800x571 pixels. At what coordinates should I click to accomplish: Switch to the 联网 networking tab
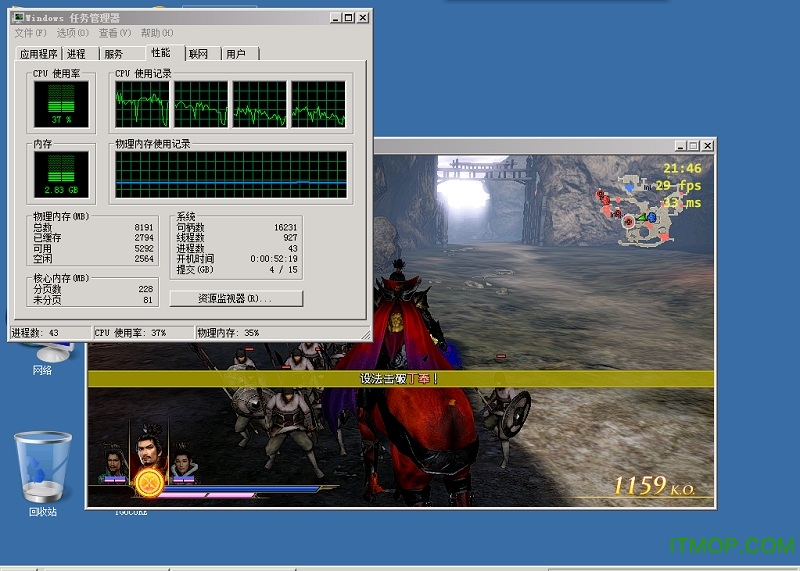click(199, 54)
